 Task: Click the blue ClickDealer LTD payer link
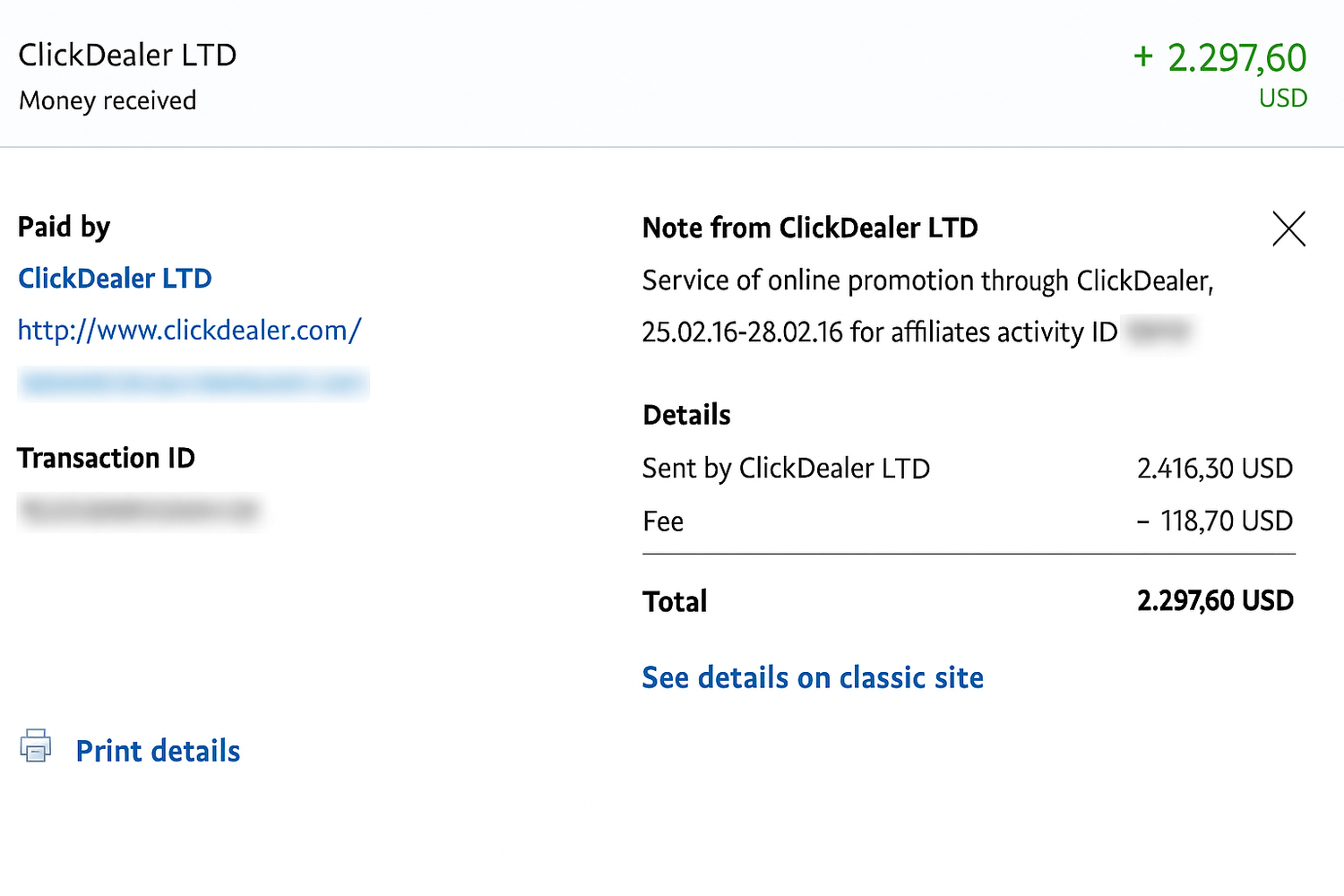click(115, 279)
